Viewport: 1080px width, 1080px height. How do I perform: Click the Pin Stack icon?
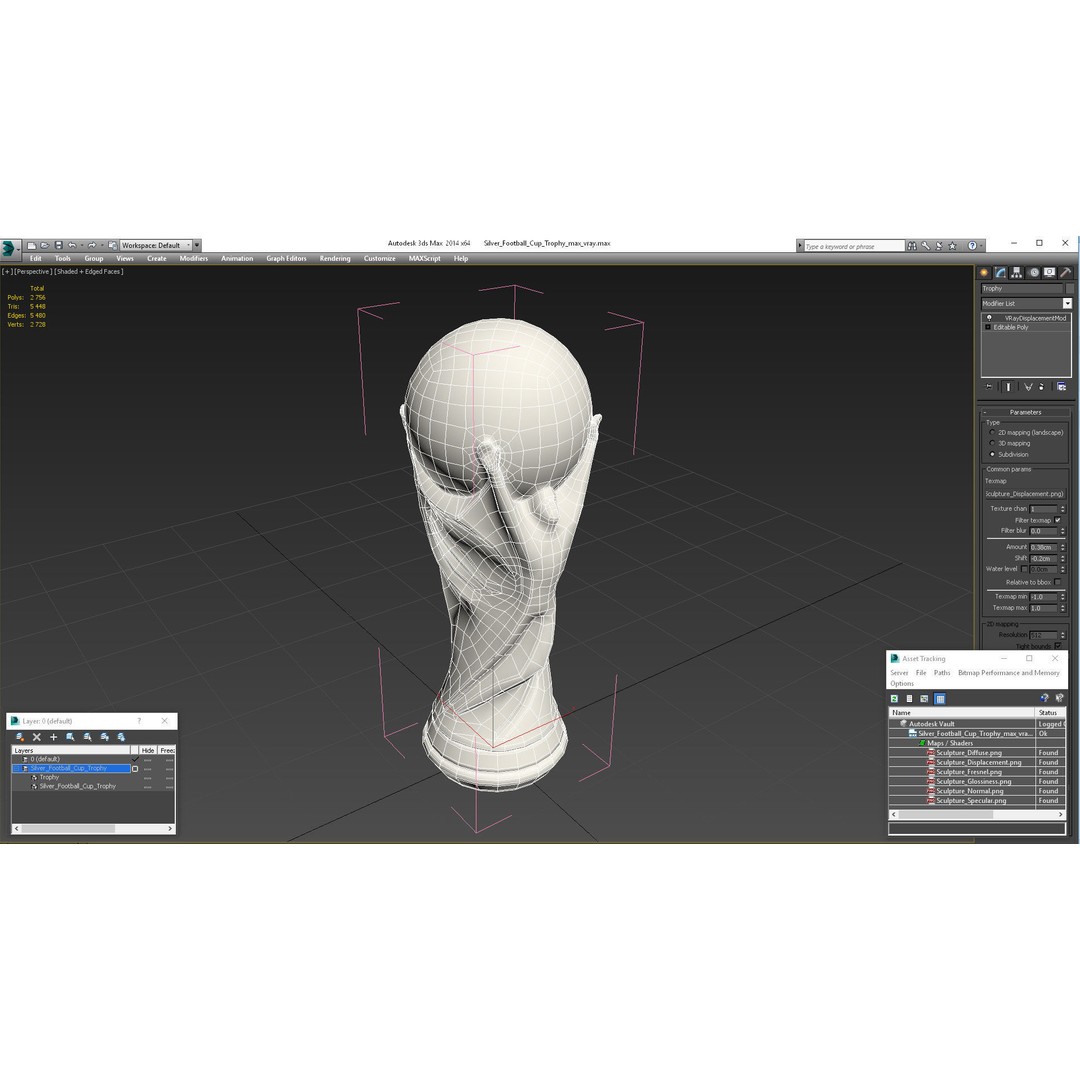point(989,387)
